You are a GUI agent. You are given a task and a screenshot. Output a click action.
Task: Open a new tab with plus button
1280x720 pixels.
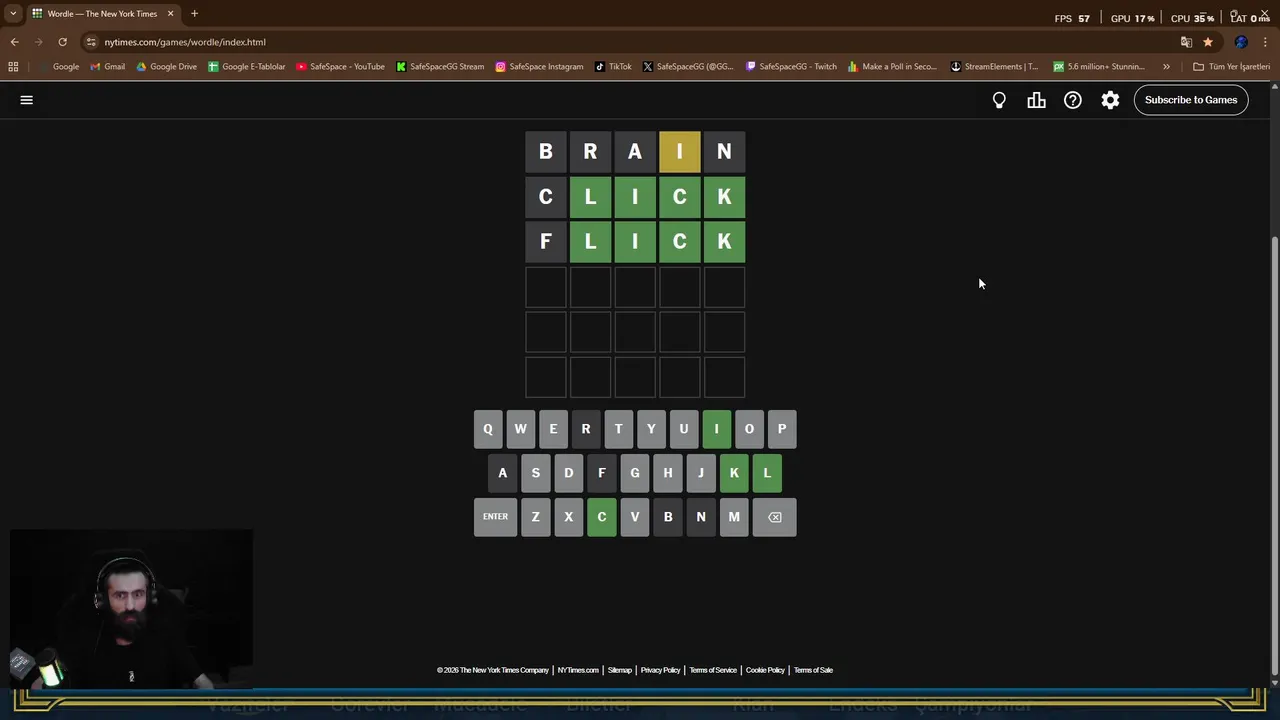[194, 14]
